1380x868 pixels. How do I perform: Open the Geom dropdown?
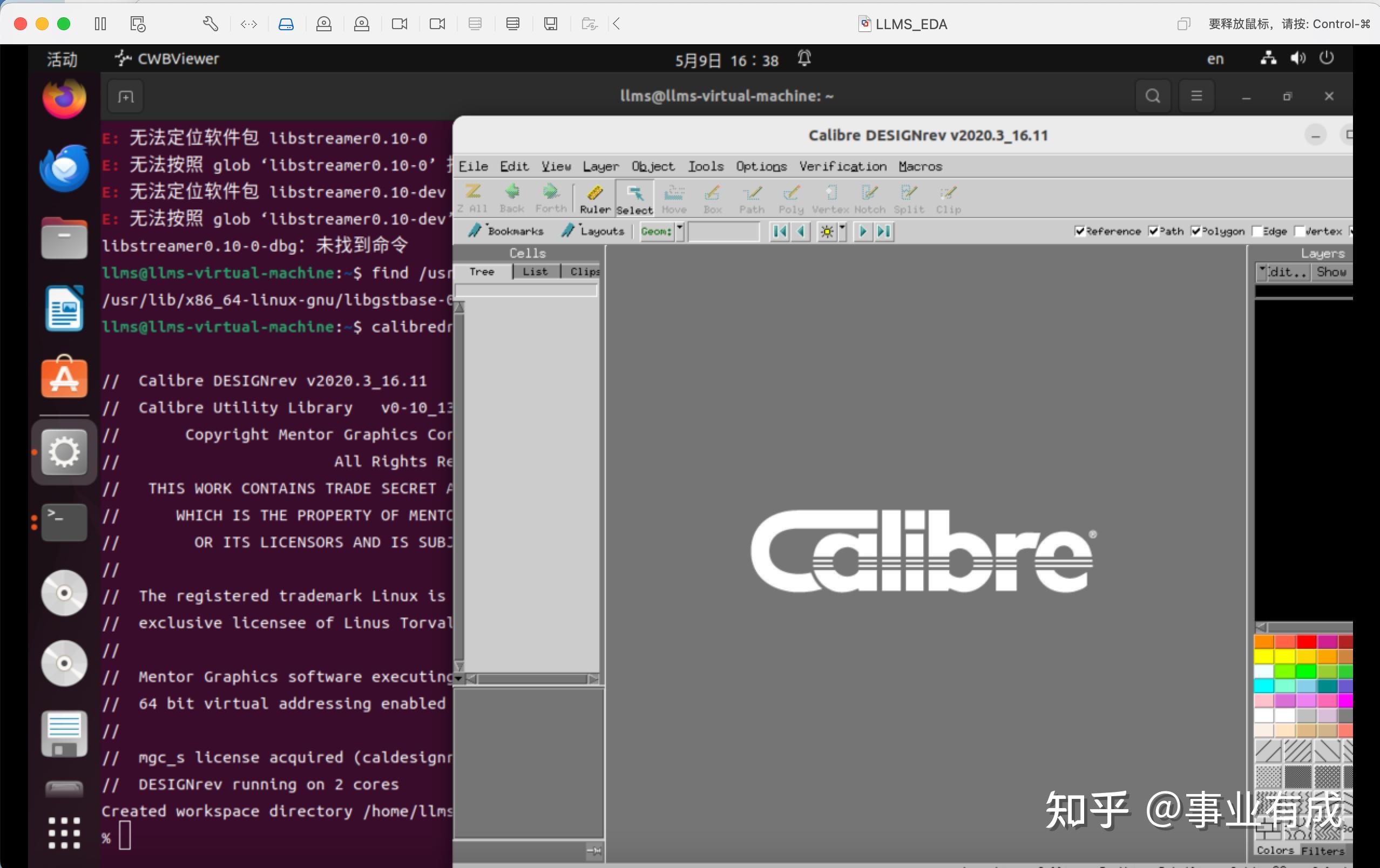[x=680, y=231]
